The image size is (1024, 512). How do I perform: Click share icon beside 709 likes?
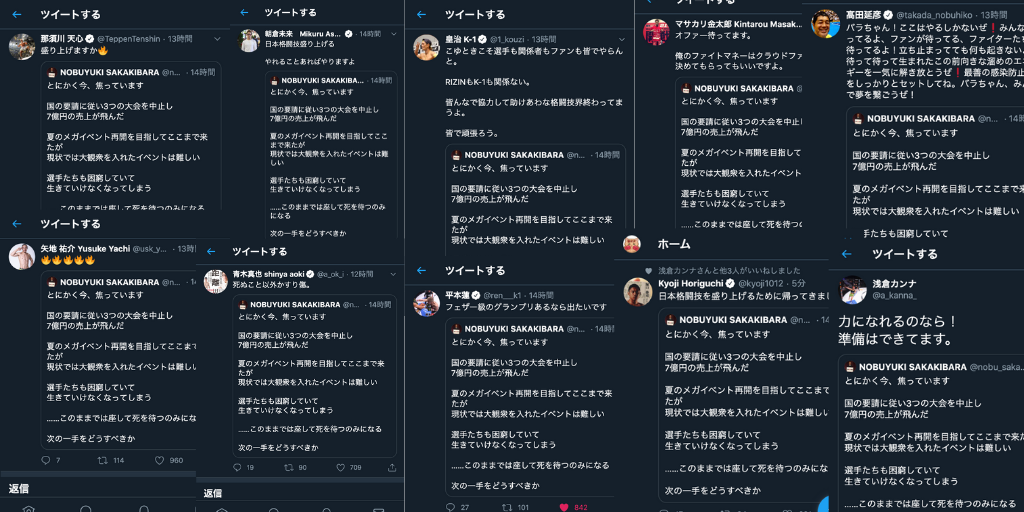tap(392, 468)
